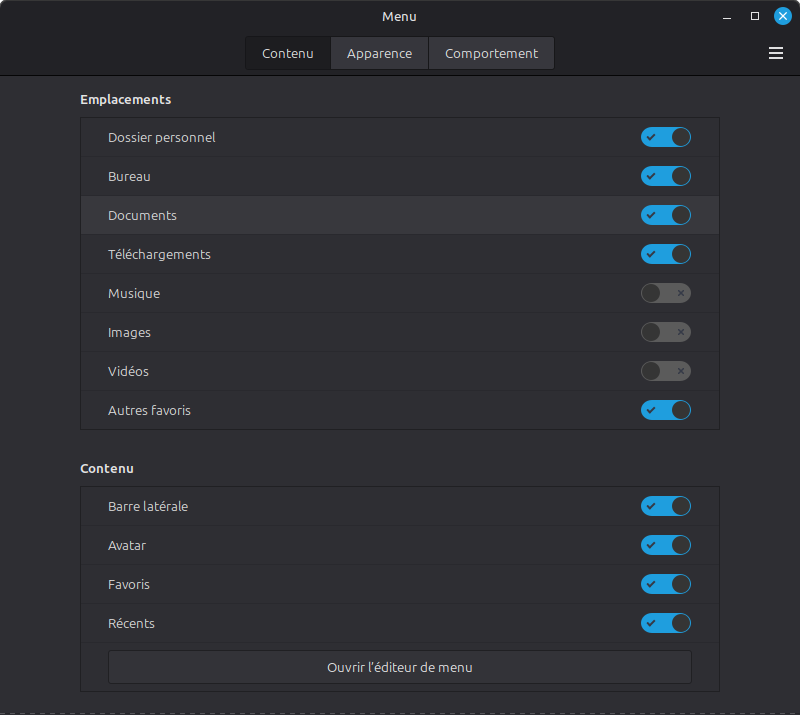The width and height of the screenshot is (800, 715).
Task: Turn off the Bureau switch
Action: coord(665,176)
